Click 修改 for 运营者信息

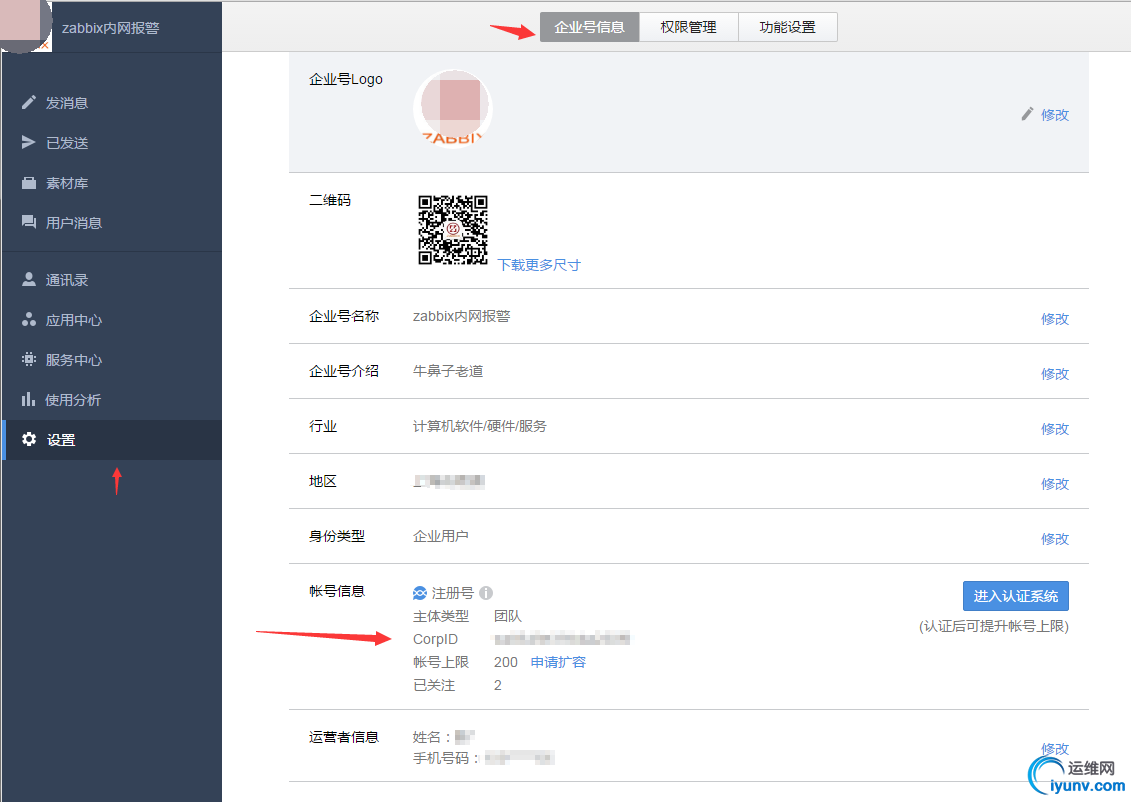[x=1055, y=749]
